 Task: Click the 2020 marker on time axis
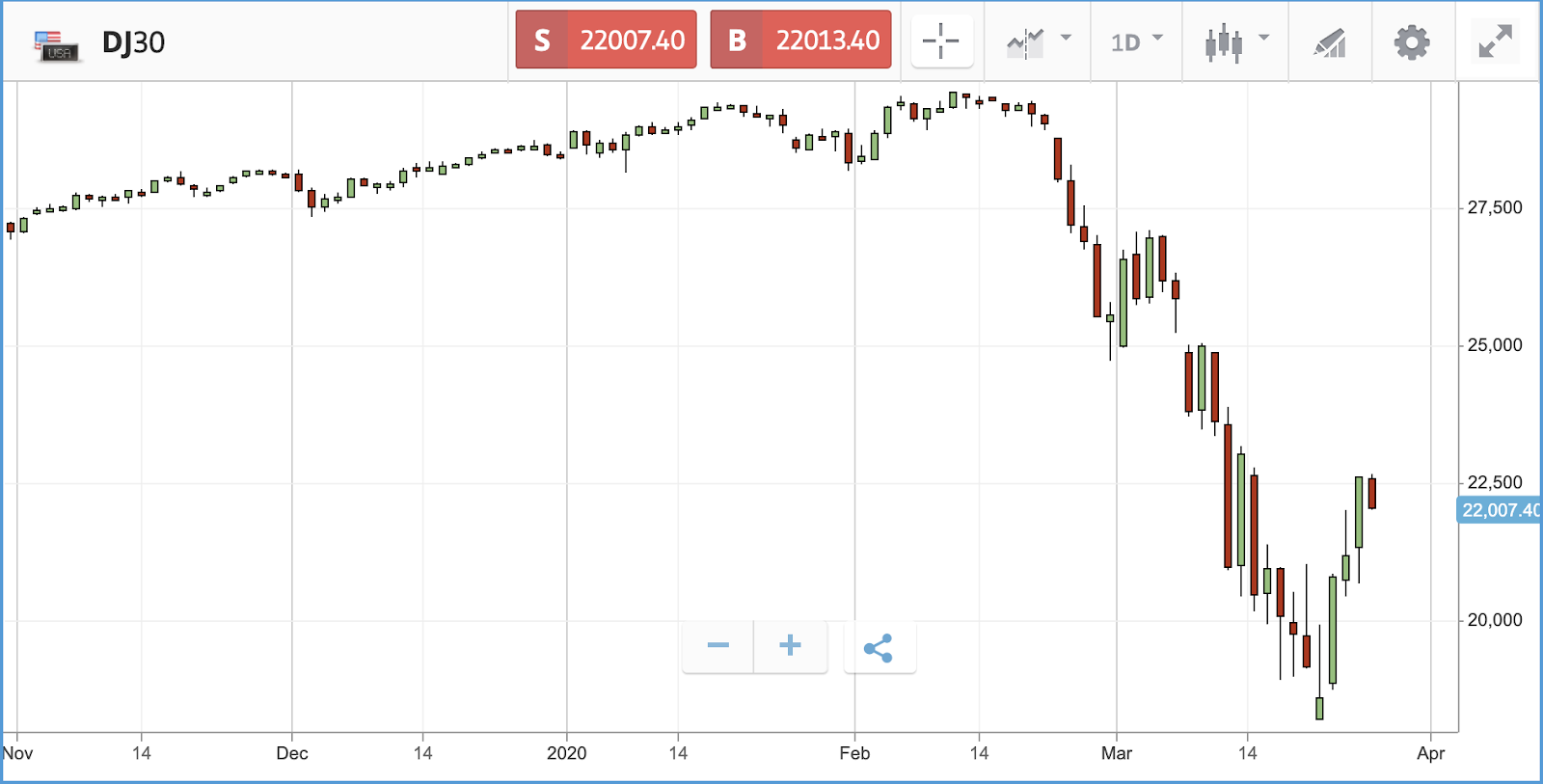point(567,753)
